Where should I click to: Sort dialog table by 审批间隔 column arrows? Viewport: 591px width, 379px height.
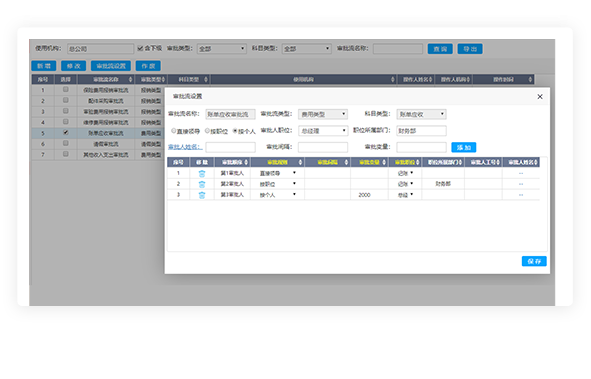point(346,162)
